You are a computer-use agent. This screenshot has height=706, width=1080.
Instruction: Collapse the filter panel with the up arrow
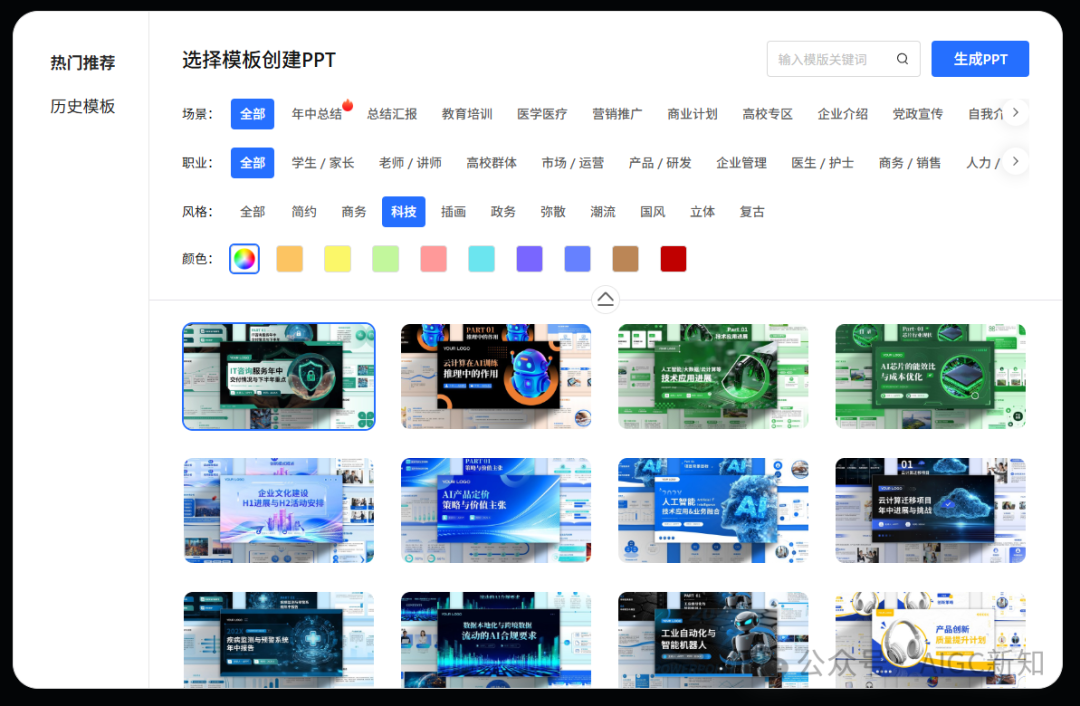coord(605,298)
